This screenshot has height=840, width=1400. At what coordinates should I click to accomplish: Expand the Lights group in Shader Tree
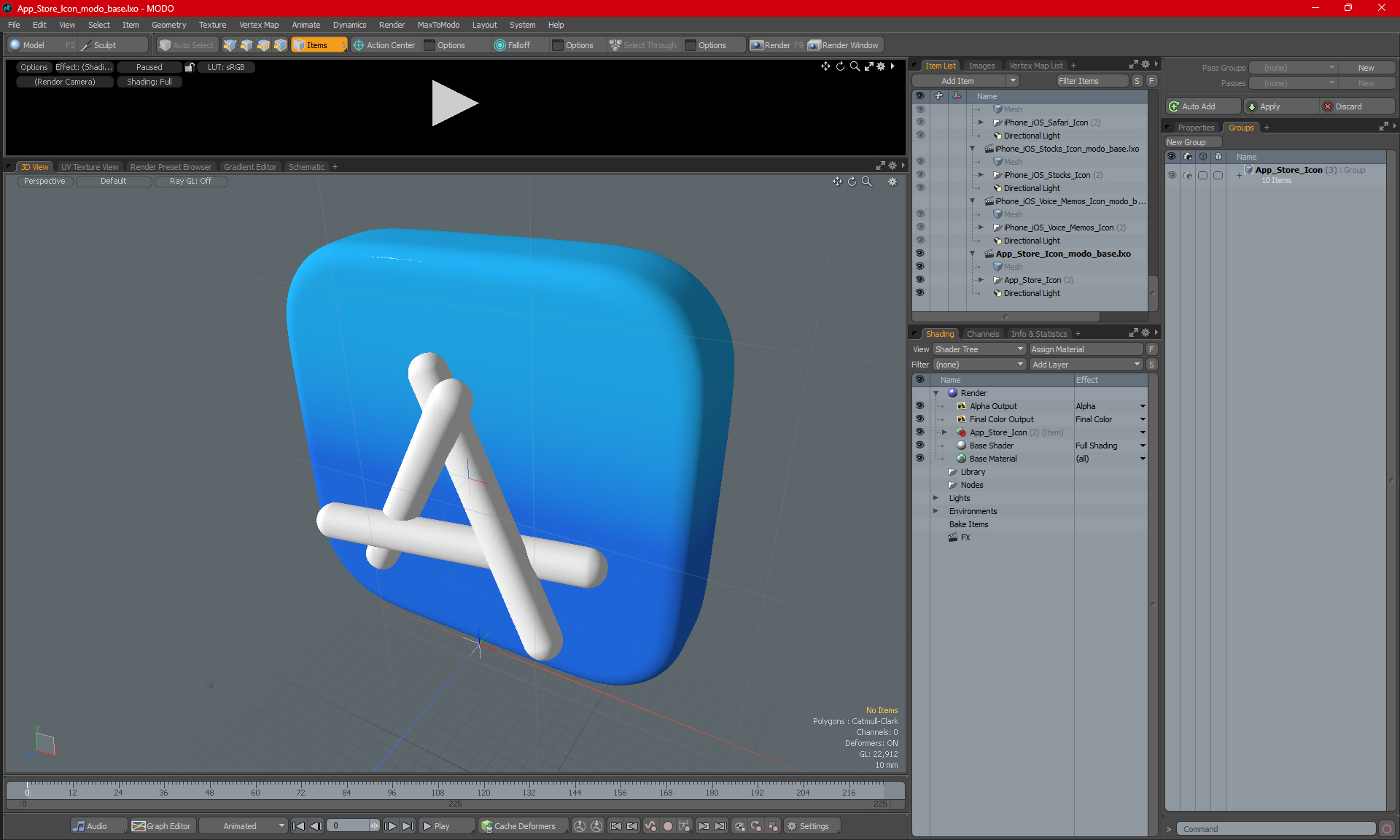(x=936, y=498)
